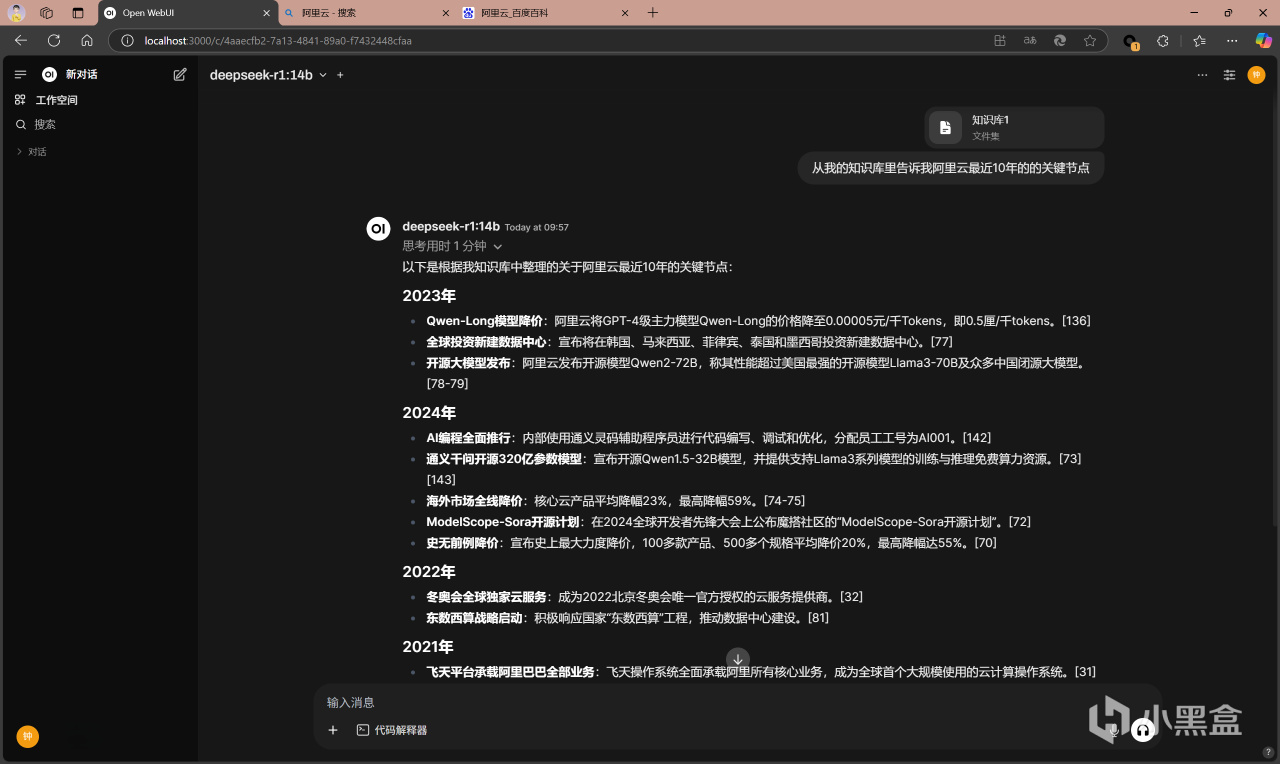Translate the page with the aあ icon
This screenshot has height=764, width=1280.
pos(1030,41)
